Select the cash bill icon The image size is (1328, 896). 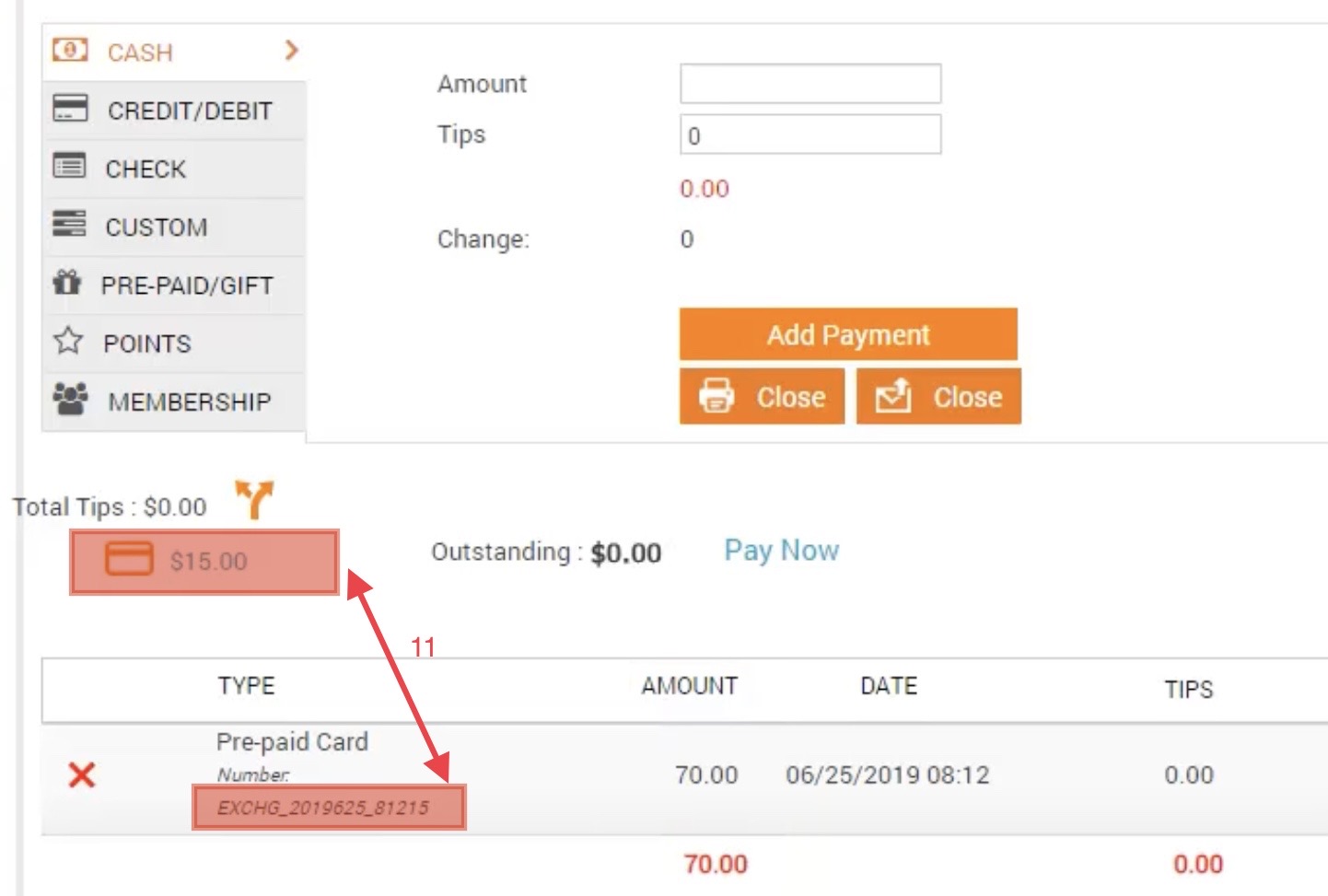[70, 50]
